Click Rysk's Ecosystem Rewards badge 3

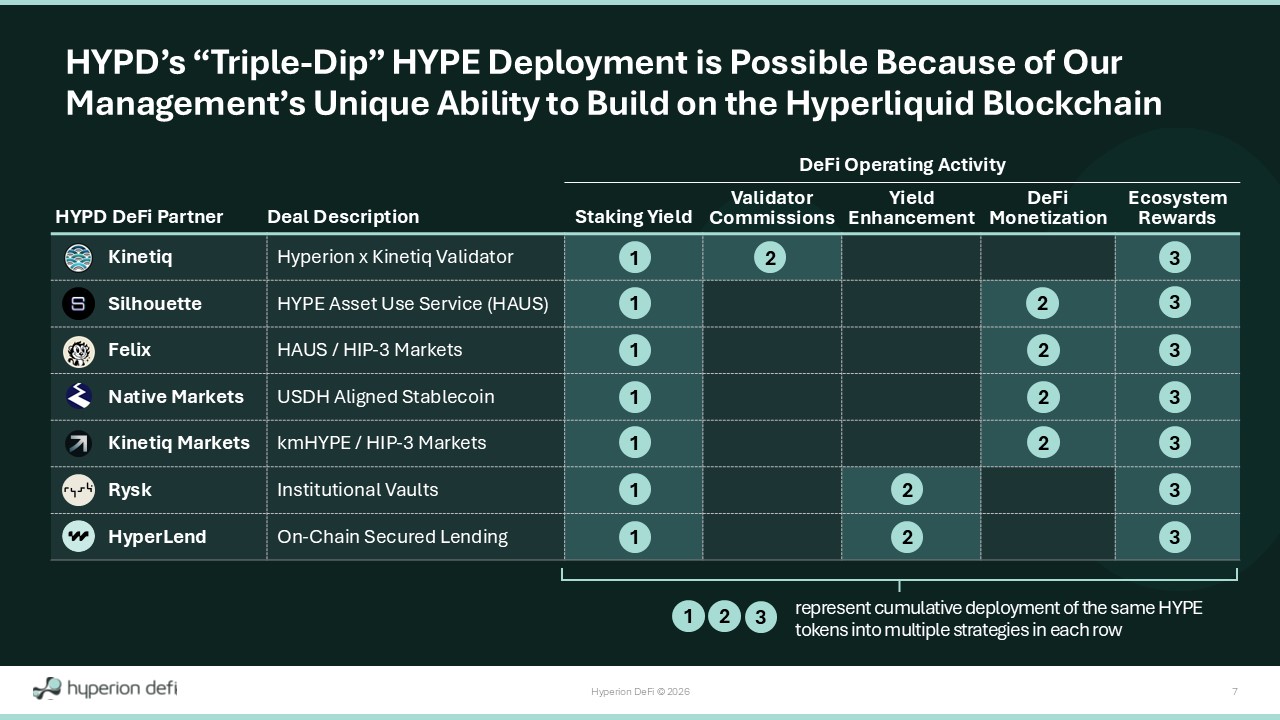pyautogui.click(x=1175, y=490)
